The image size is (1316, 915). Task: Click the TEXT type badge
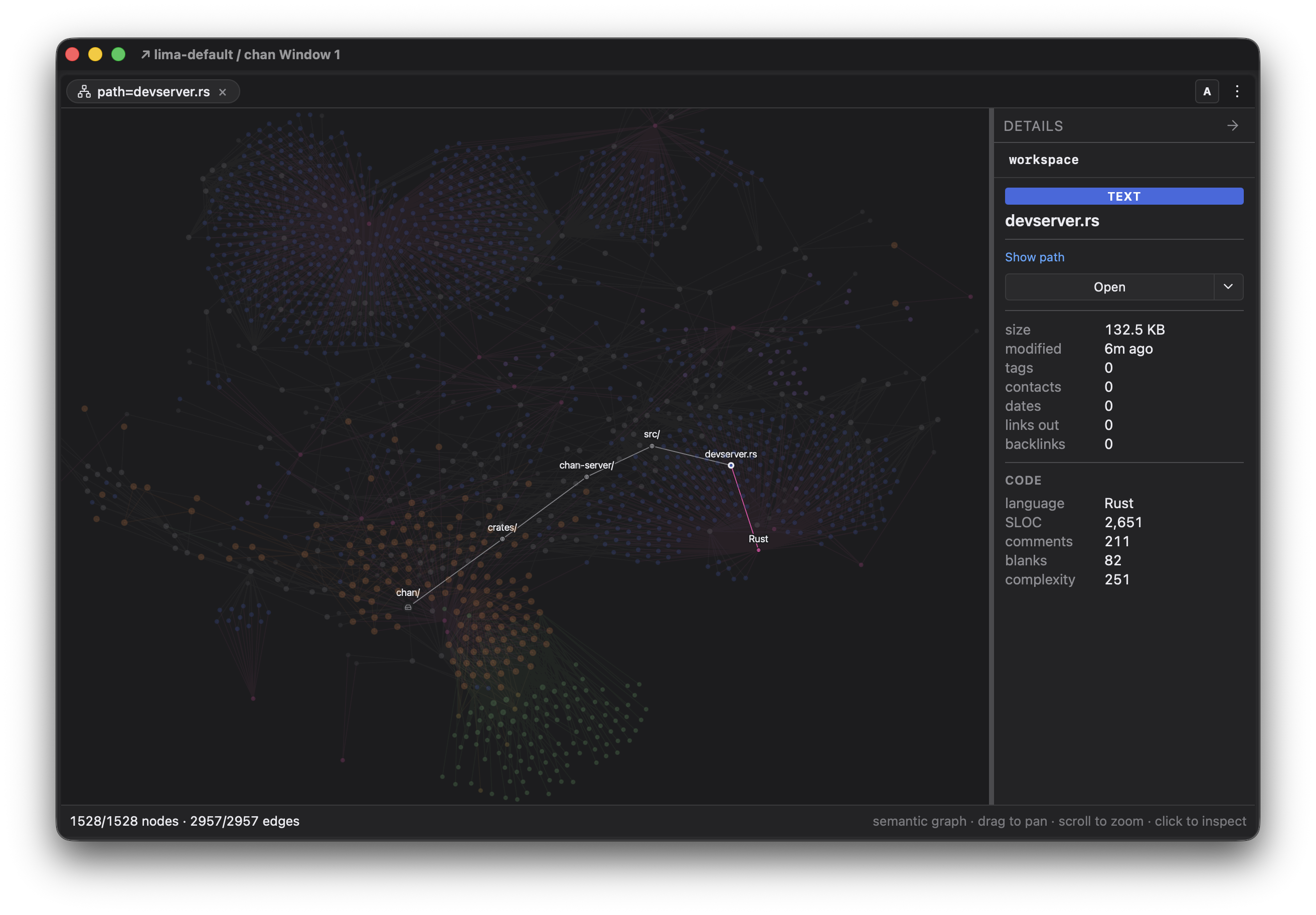click(x=1123, y=196)
